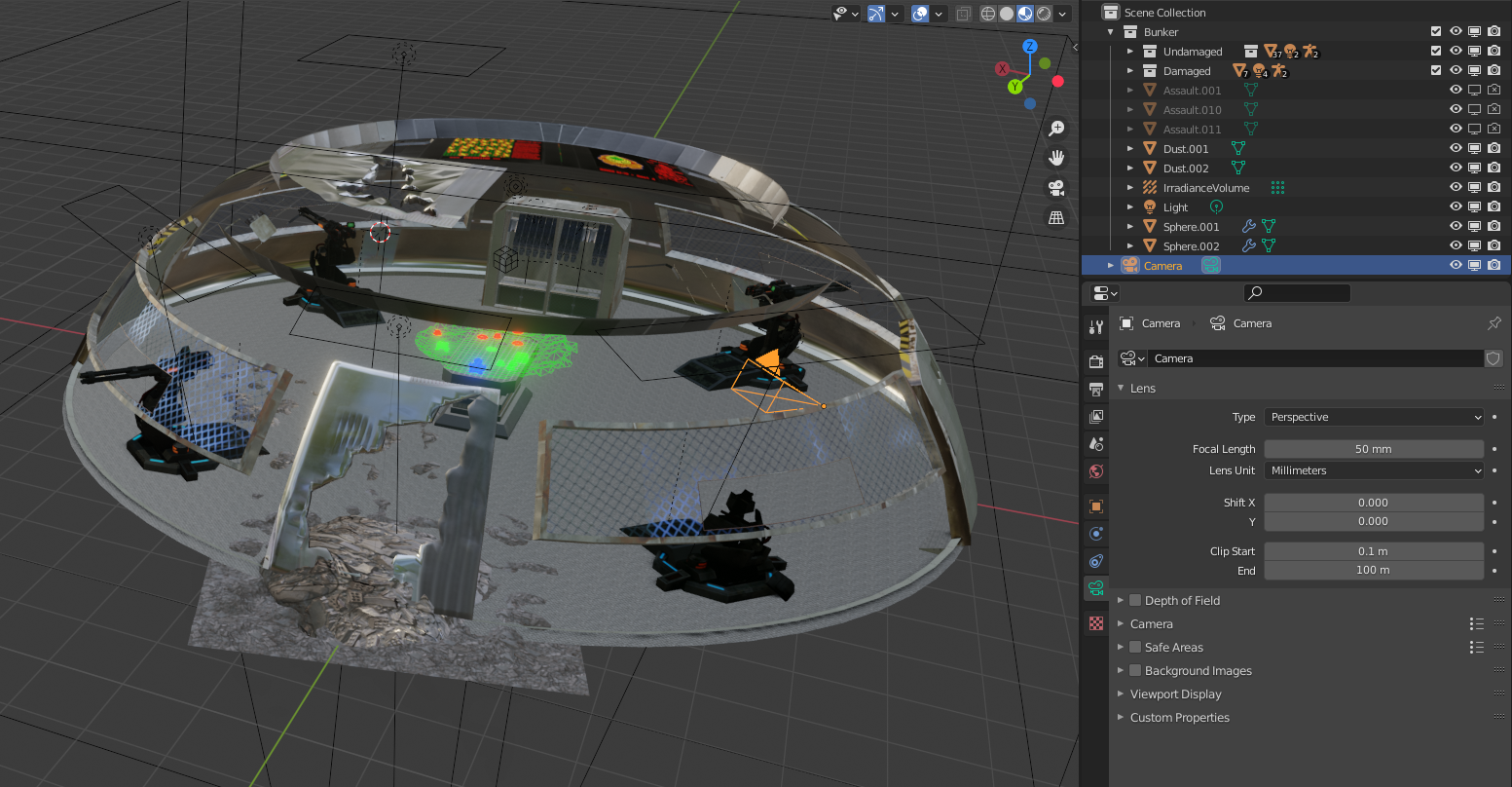Open the Lens Unit Millimeters dropdown
The height and width of the screenshot is (787, 1512).
[x=1373, y=470]
